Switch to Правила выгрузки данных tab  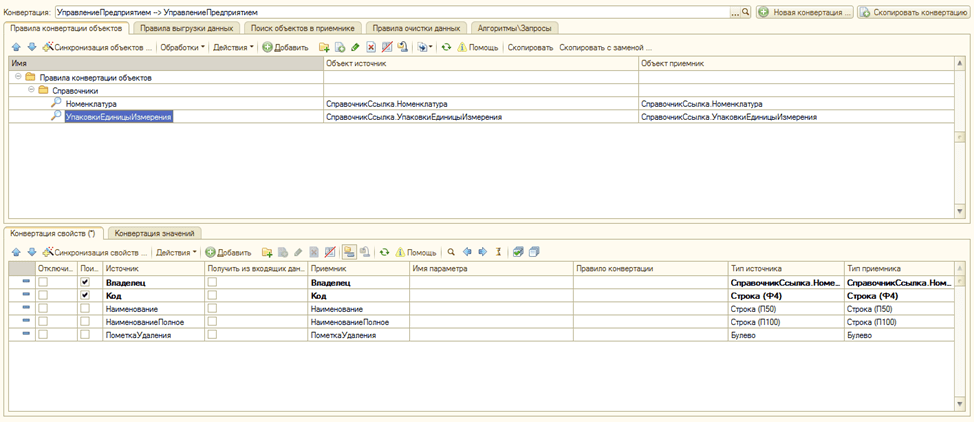[187, 28]
